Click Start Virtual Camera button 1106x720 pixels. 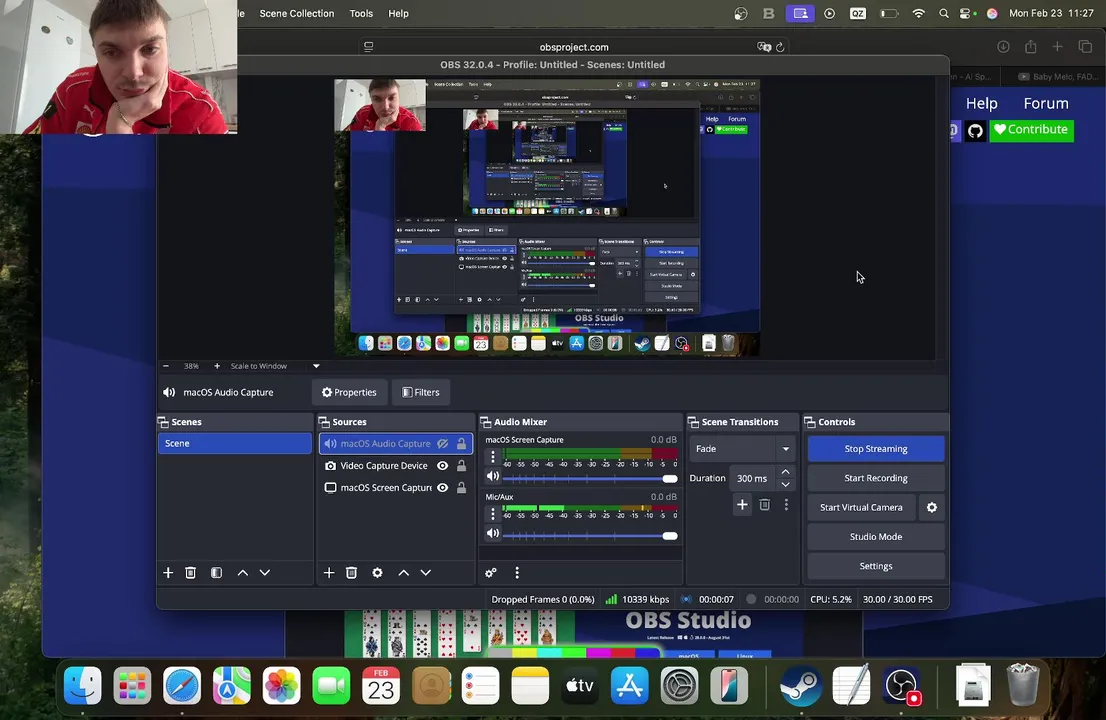[x=861, y=507]
